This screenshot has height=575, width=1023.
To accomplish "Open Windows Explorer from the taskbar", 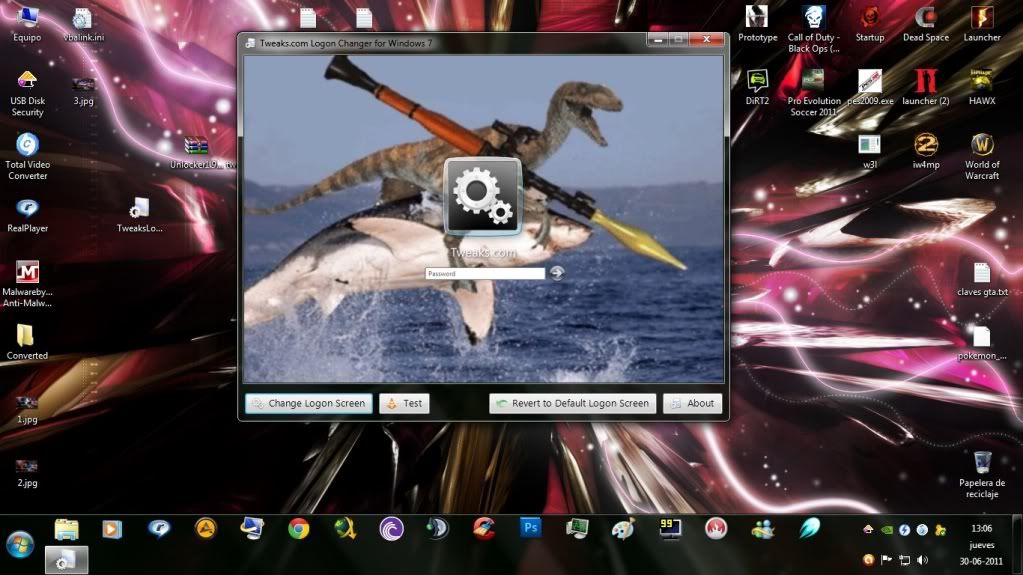I will 67,529.
